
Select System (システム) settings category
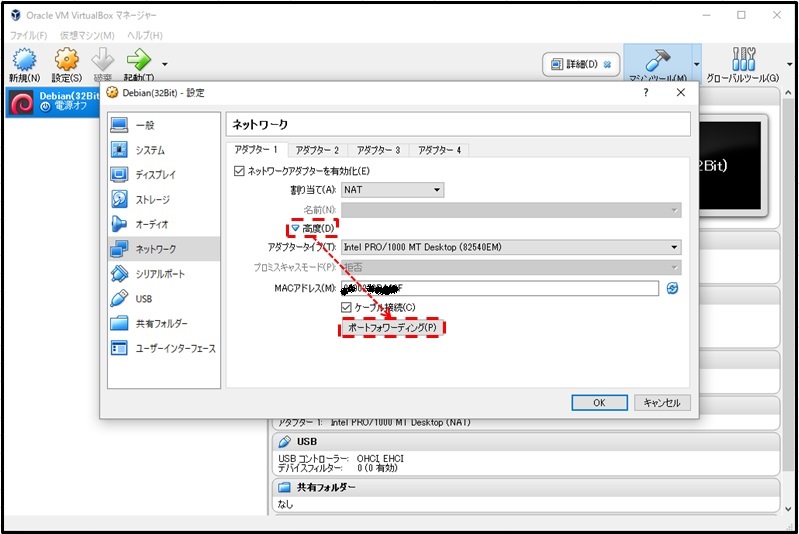pyautogui.click(x=164, y=150)
